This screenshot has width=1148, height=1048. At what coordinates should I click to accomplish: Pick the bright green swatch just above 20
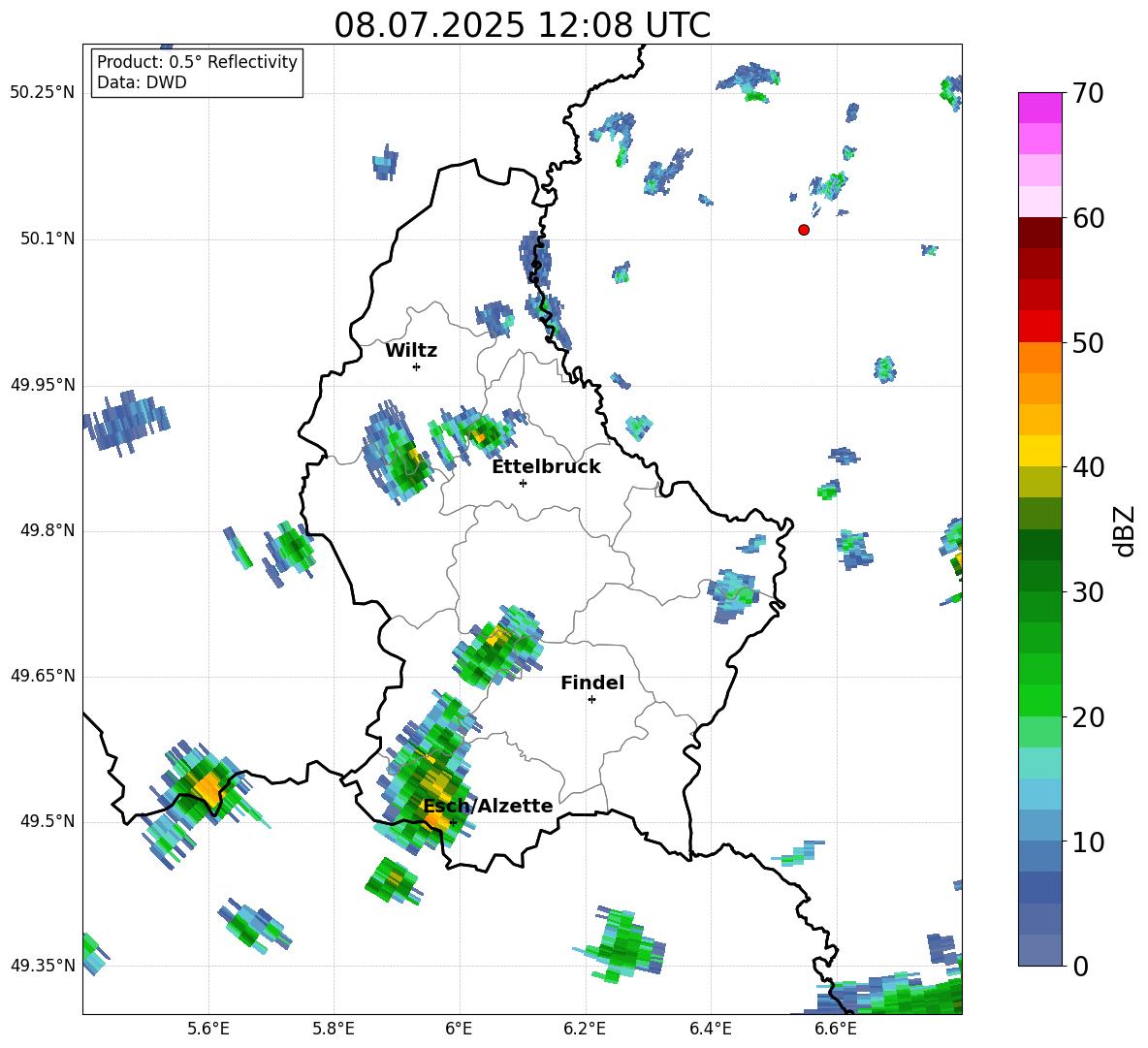coord(1039,700)
